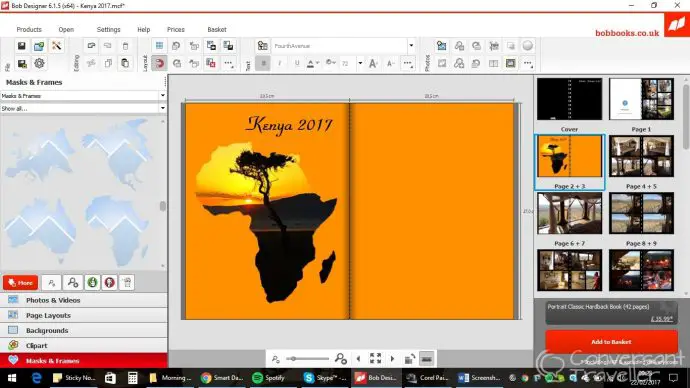Toggle bold text formatting

pyautogui.click(x=263, y=63)
